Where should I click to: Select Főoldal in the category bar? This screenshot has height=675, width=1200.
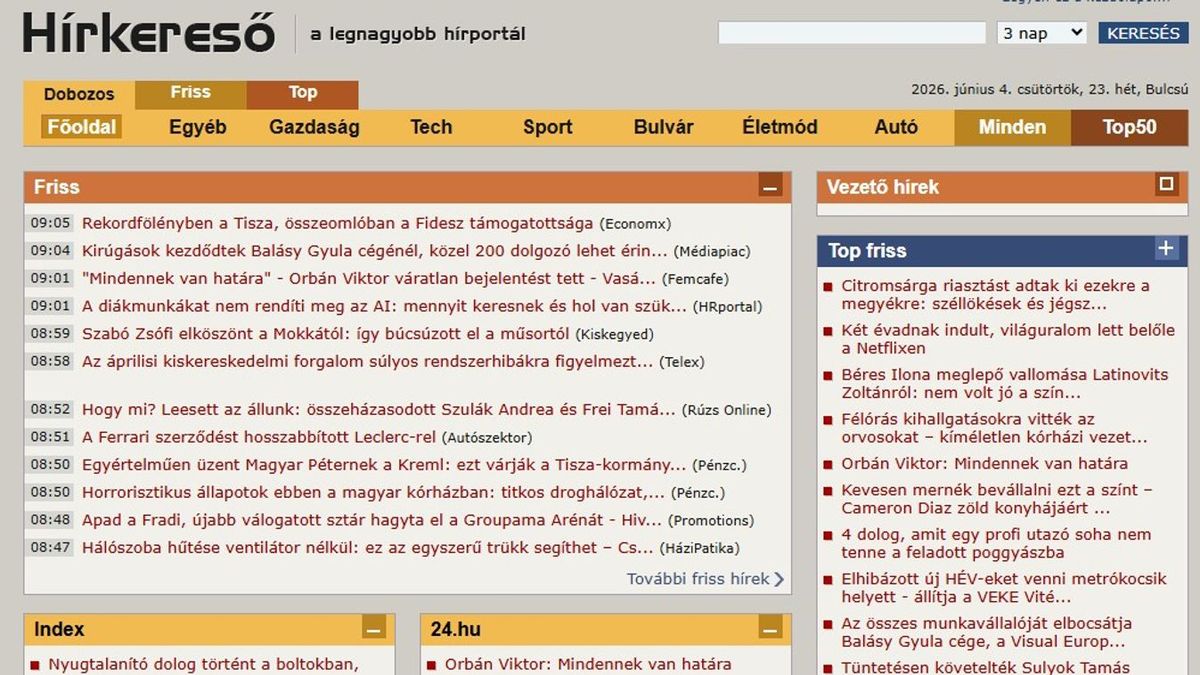(81, 127)
